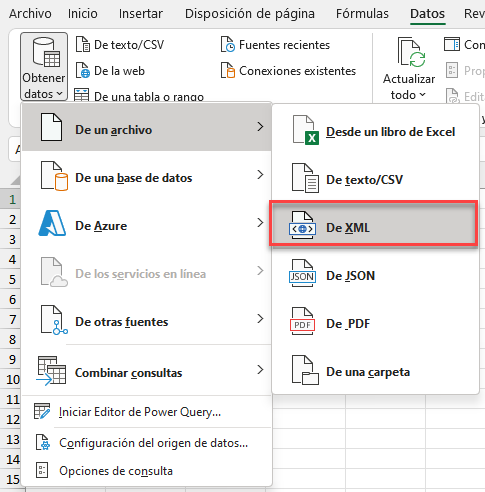Click the De texto/CSV ribbon icon
The width and height of the screenshot is (485, 492).
[83, 45]
